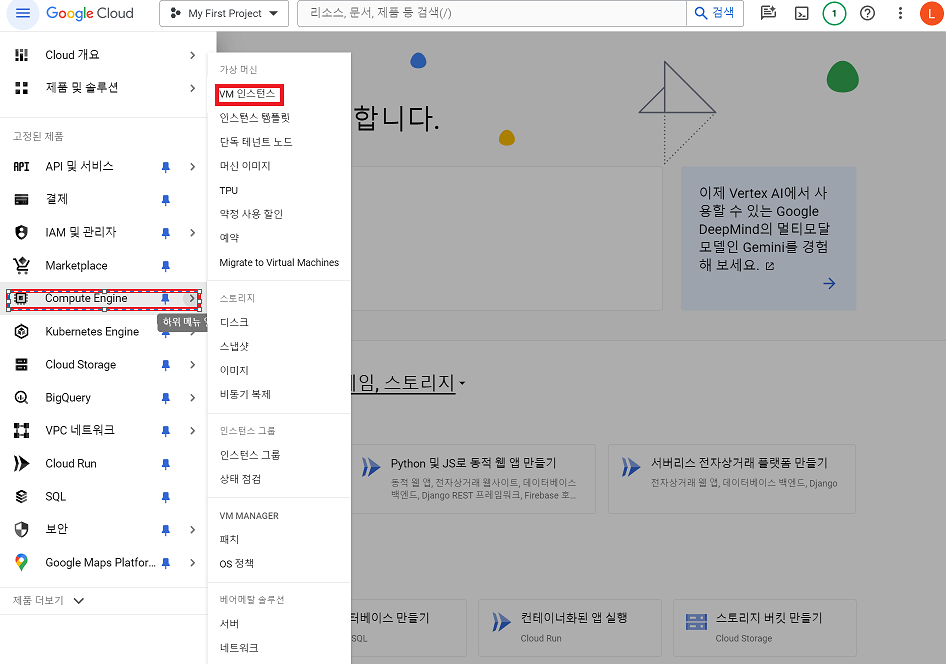Toggle the pin beside Marketplace
Viewport: 946px width, 664px height.
click(165, 266)
